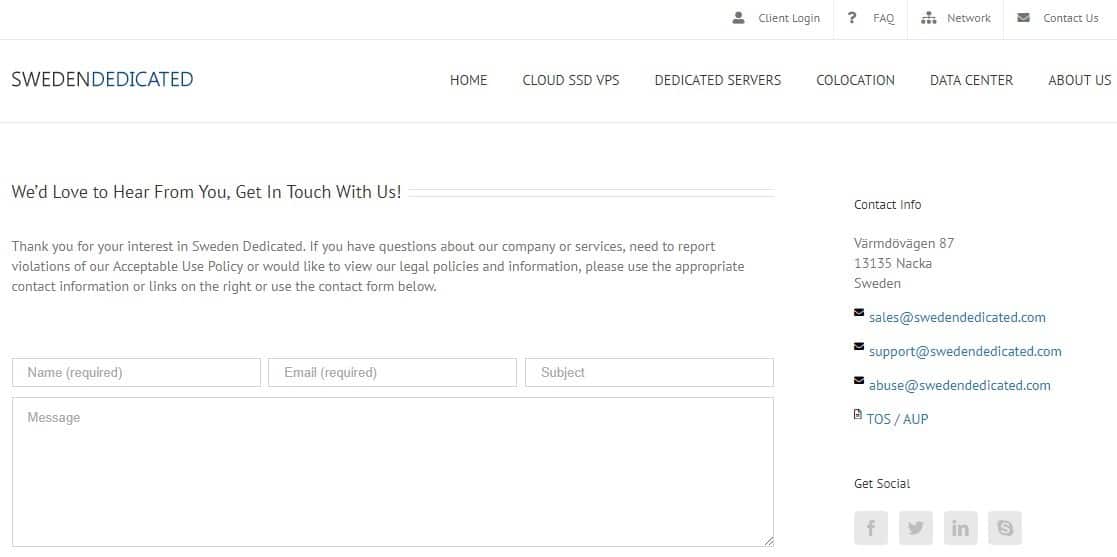
Task: Click the envelope icon beside sales email
Action: click(859, 312)
